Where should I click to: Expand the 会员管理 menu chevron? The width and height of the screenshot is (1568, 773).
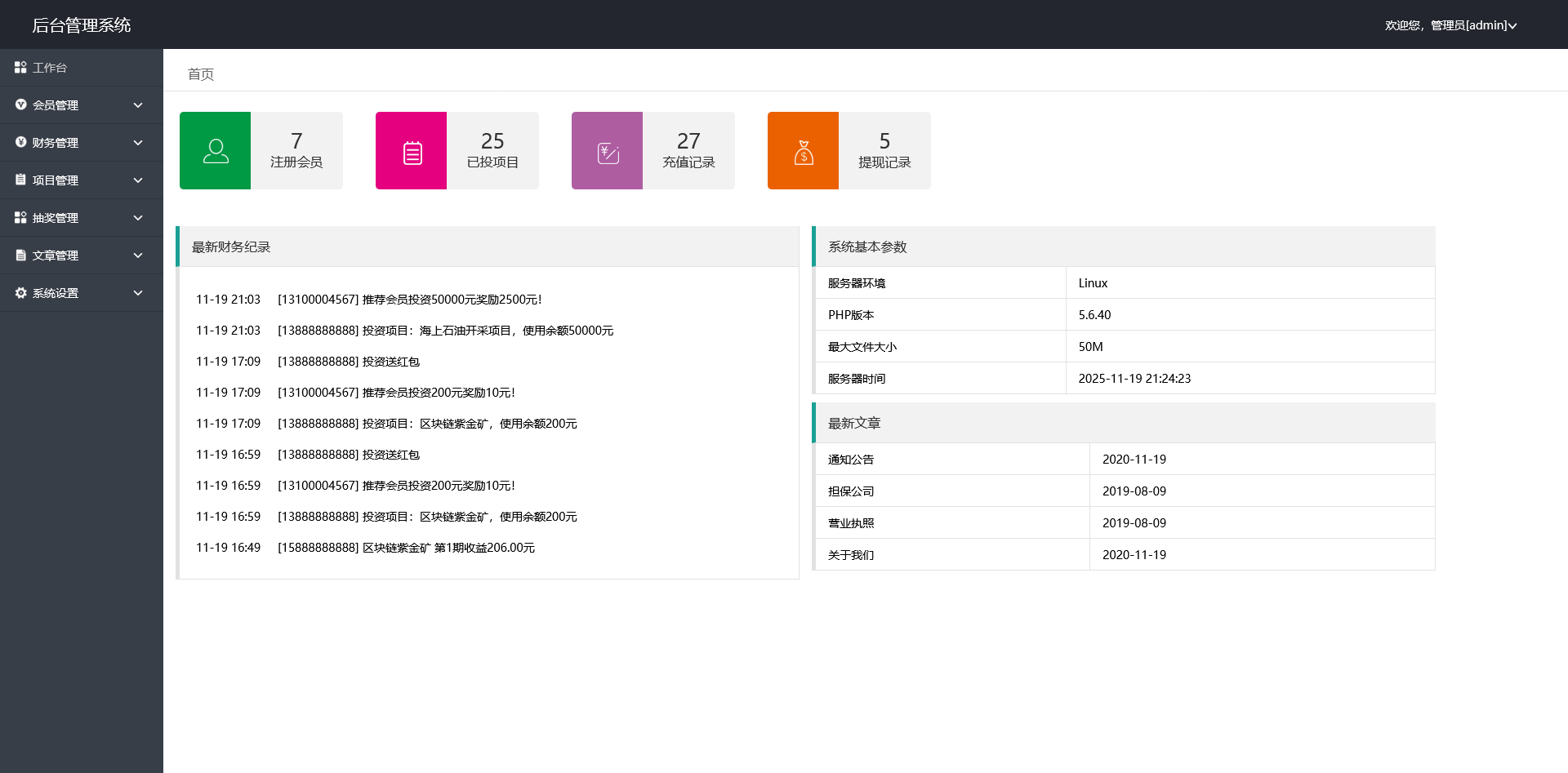pyautogui.click(x=138, y=105)
